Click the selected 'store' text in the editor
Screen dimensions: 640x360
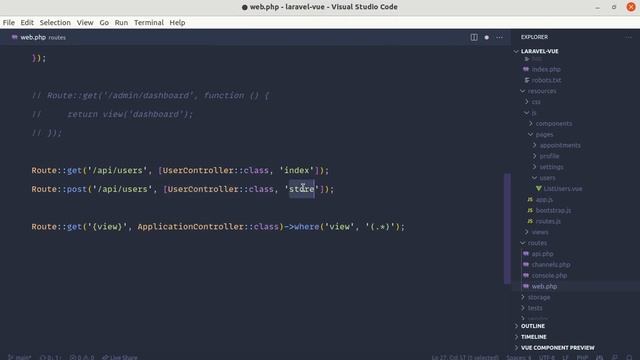[302, 189]
